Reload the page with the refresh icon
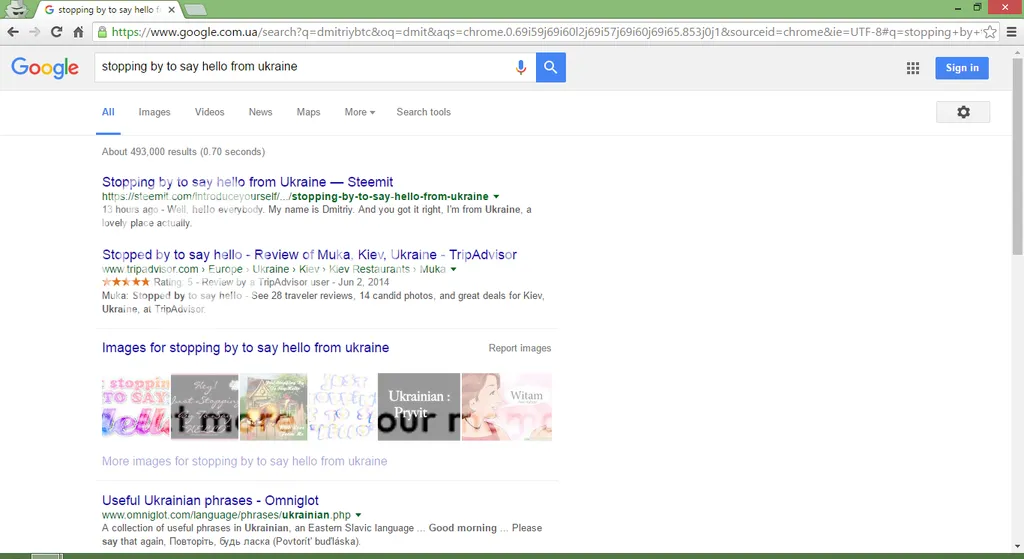This screenshot has width=1024, height=559. pyautogui.click(x=57, y=32)
